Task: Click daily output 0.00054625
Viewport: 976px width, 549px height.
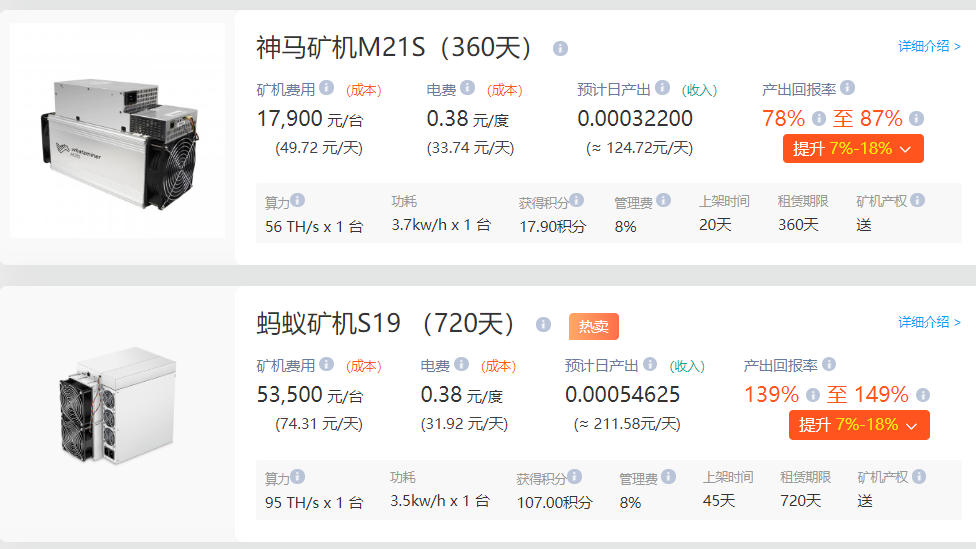Action: tap(622, 395)
